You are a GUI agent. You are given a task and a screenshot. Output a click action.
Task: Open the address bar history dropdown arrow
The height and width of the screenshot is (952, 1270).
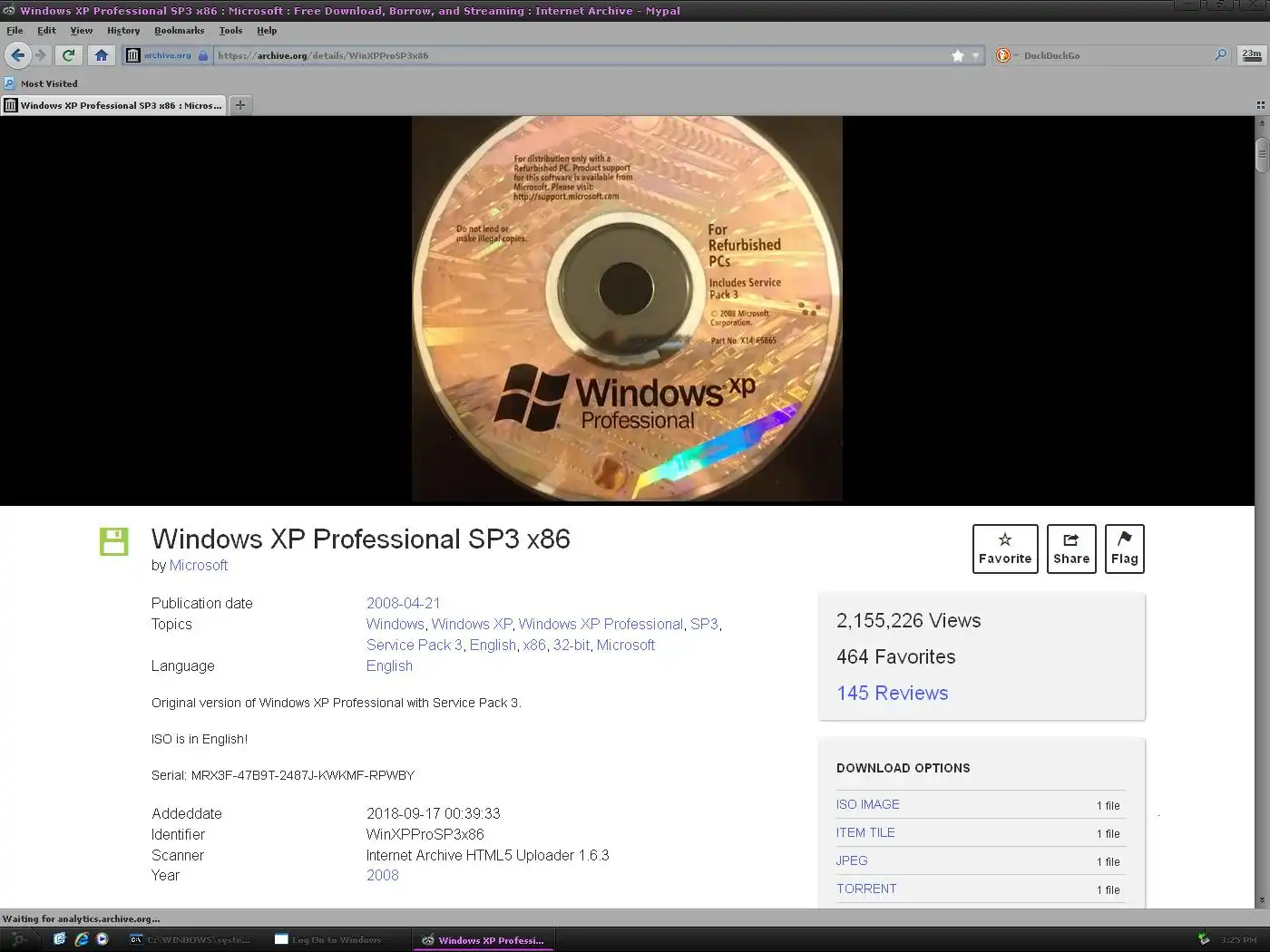pos(976,55)
